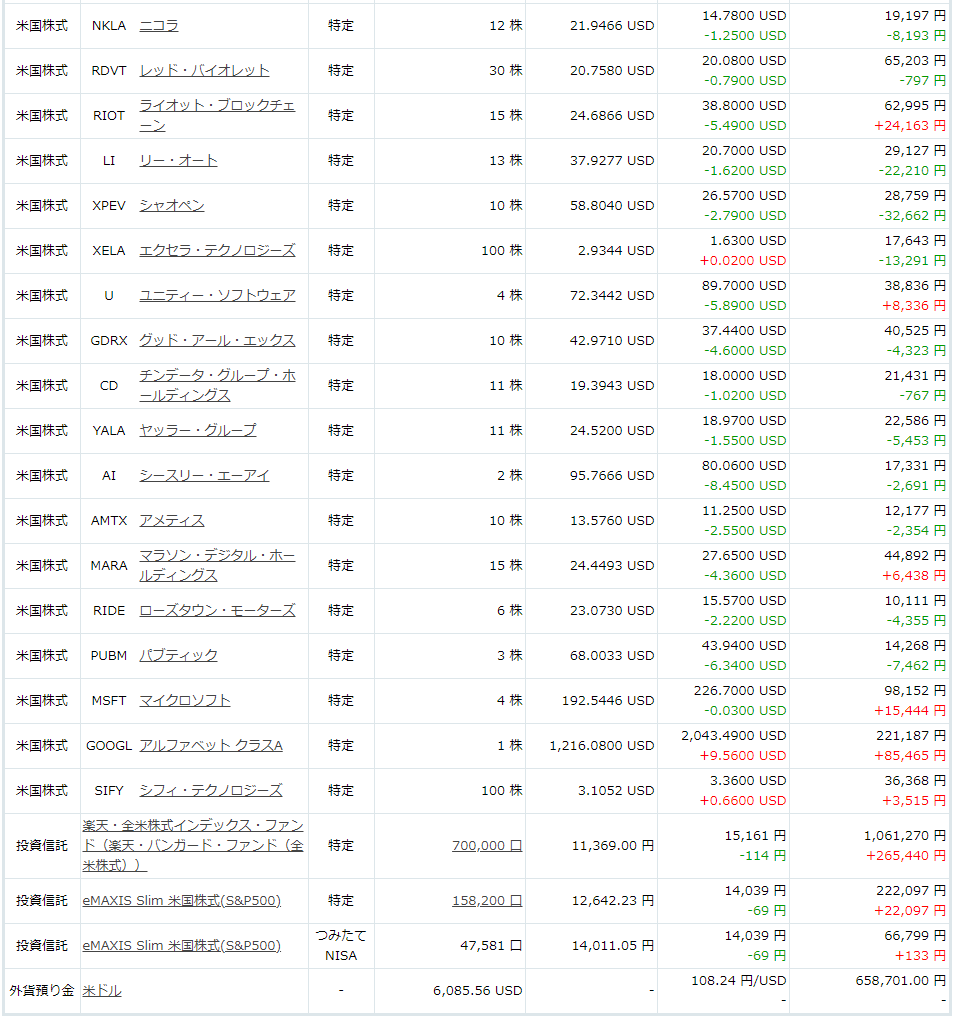Click the 47,581 口 holdings quantity

coord(491,945)
